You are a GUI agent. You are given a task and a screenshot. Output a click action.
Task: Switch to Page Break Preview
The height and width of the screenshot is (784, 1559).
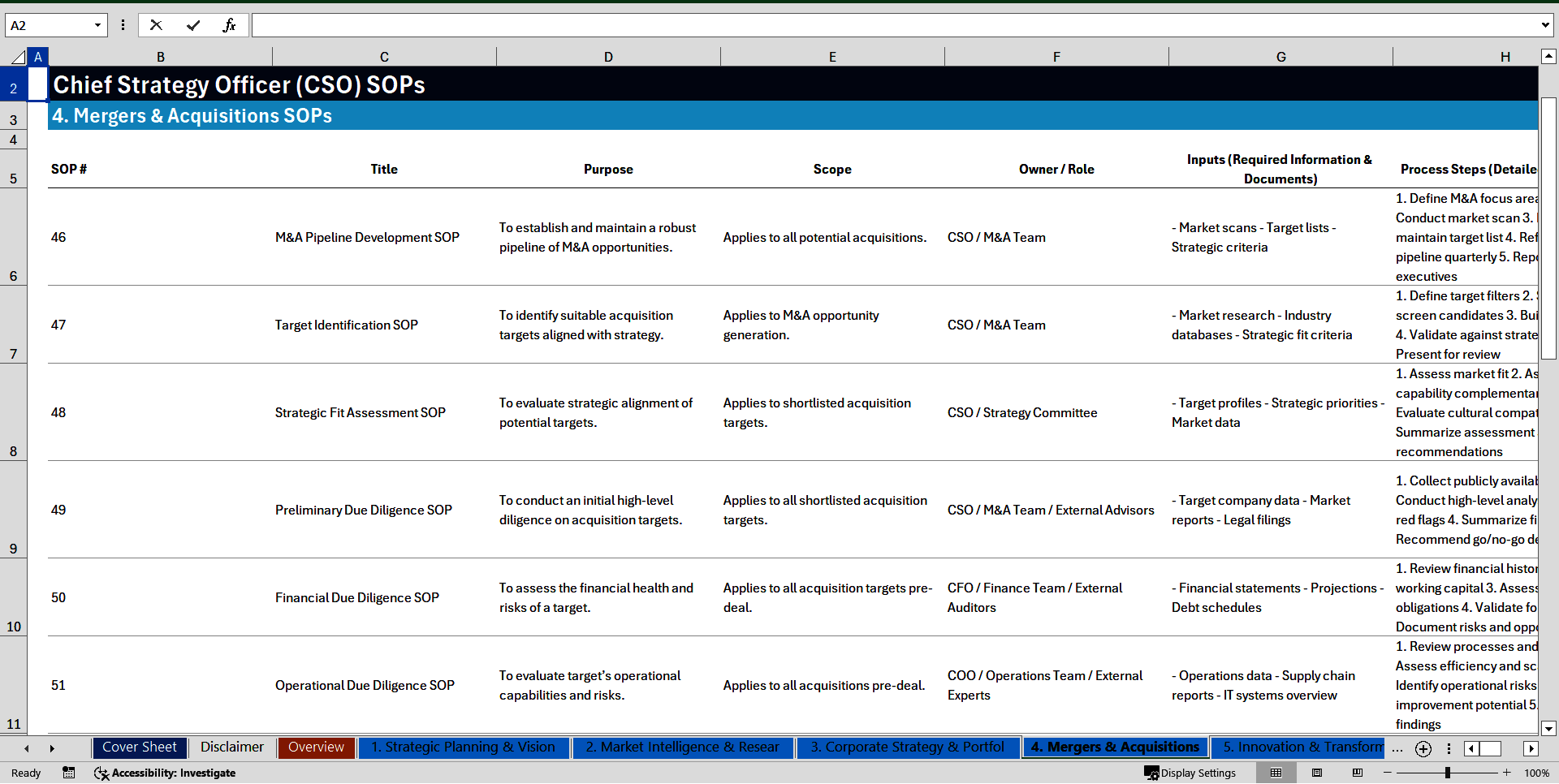pyautogui.click(x=1358, y=773)
